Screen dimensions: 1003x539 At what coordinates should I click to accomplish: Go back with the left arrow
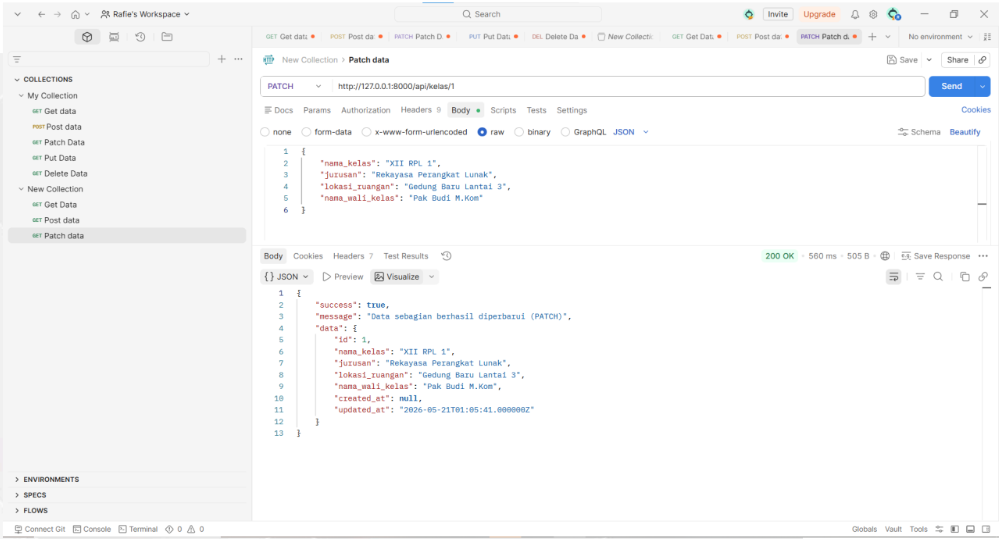[42, 14]
